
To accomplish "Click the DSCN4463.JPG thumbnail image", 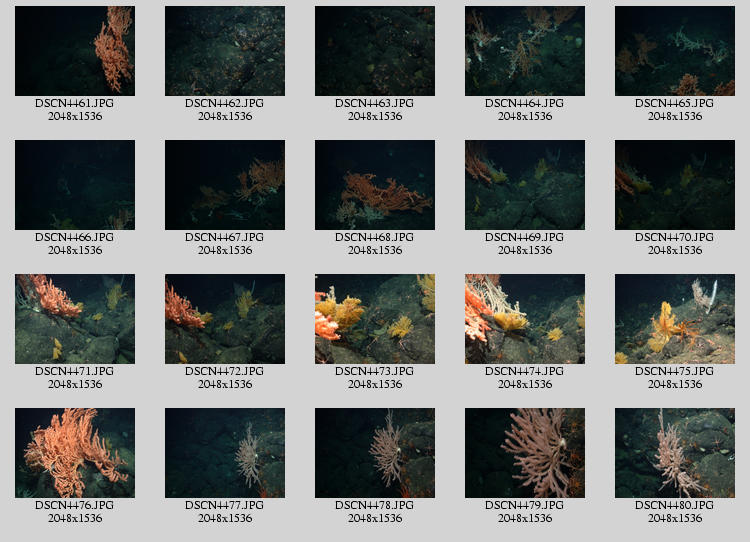I will pos(375,51).
